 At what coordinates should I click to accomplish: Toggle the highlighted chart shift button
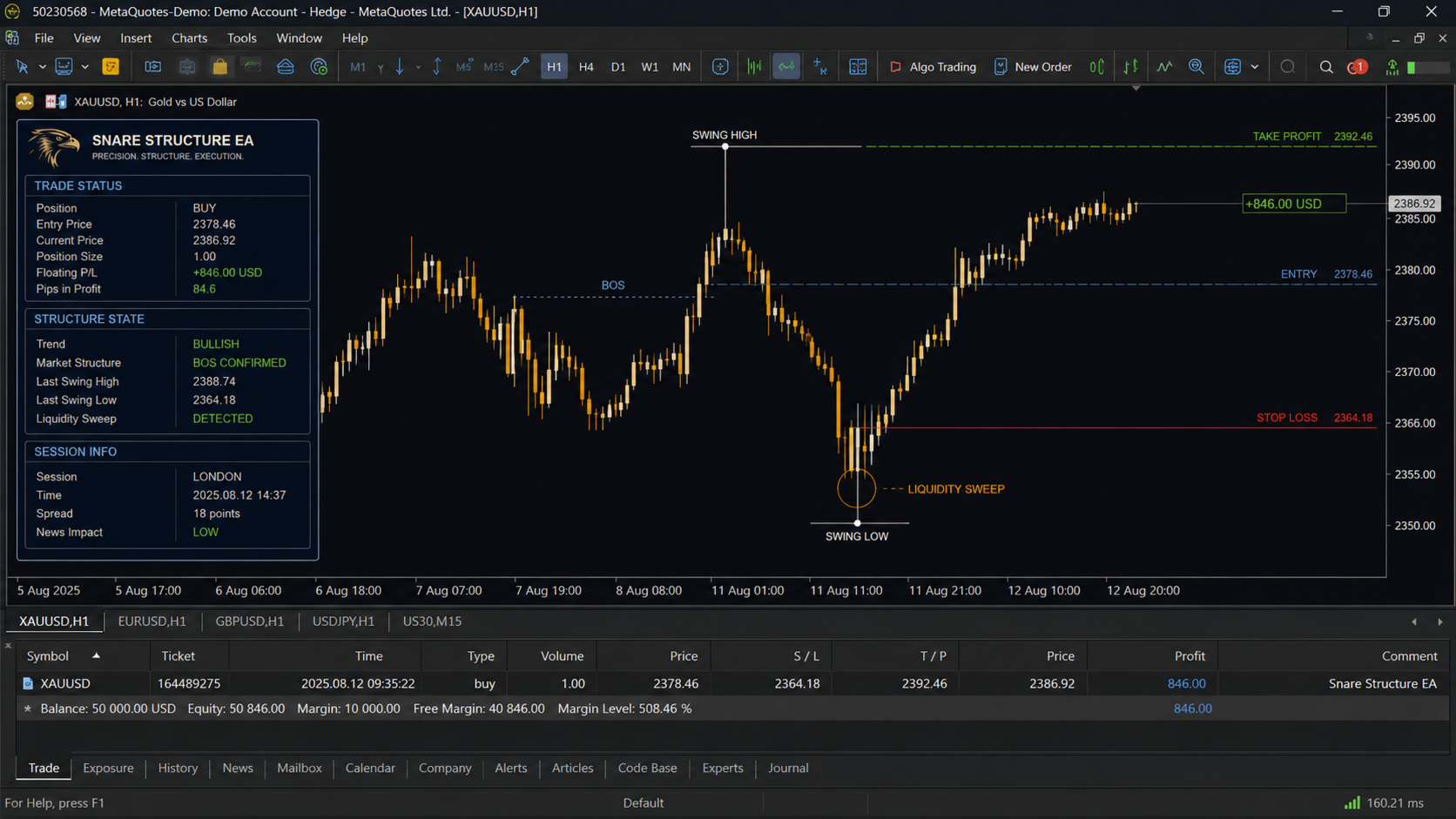tap(786, 67)
